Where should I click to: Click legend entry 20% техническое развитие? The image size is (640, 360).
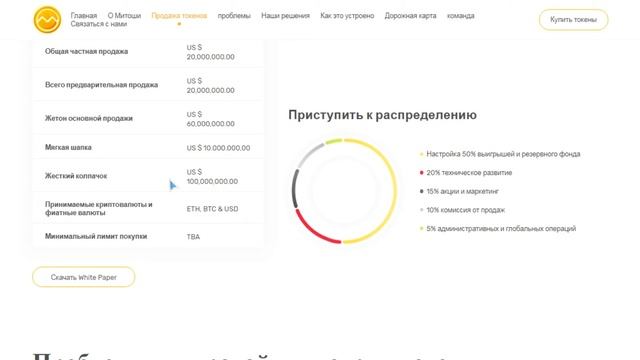click(466, 173)
